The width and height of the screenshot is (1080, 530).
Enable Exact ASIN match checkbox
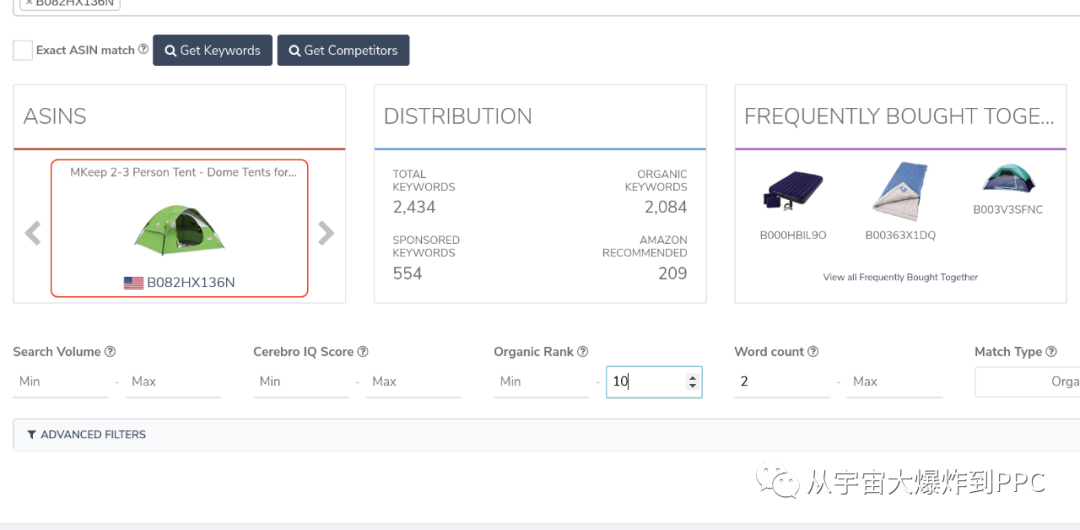(x=22, y=50)
